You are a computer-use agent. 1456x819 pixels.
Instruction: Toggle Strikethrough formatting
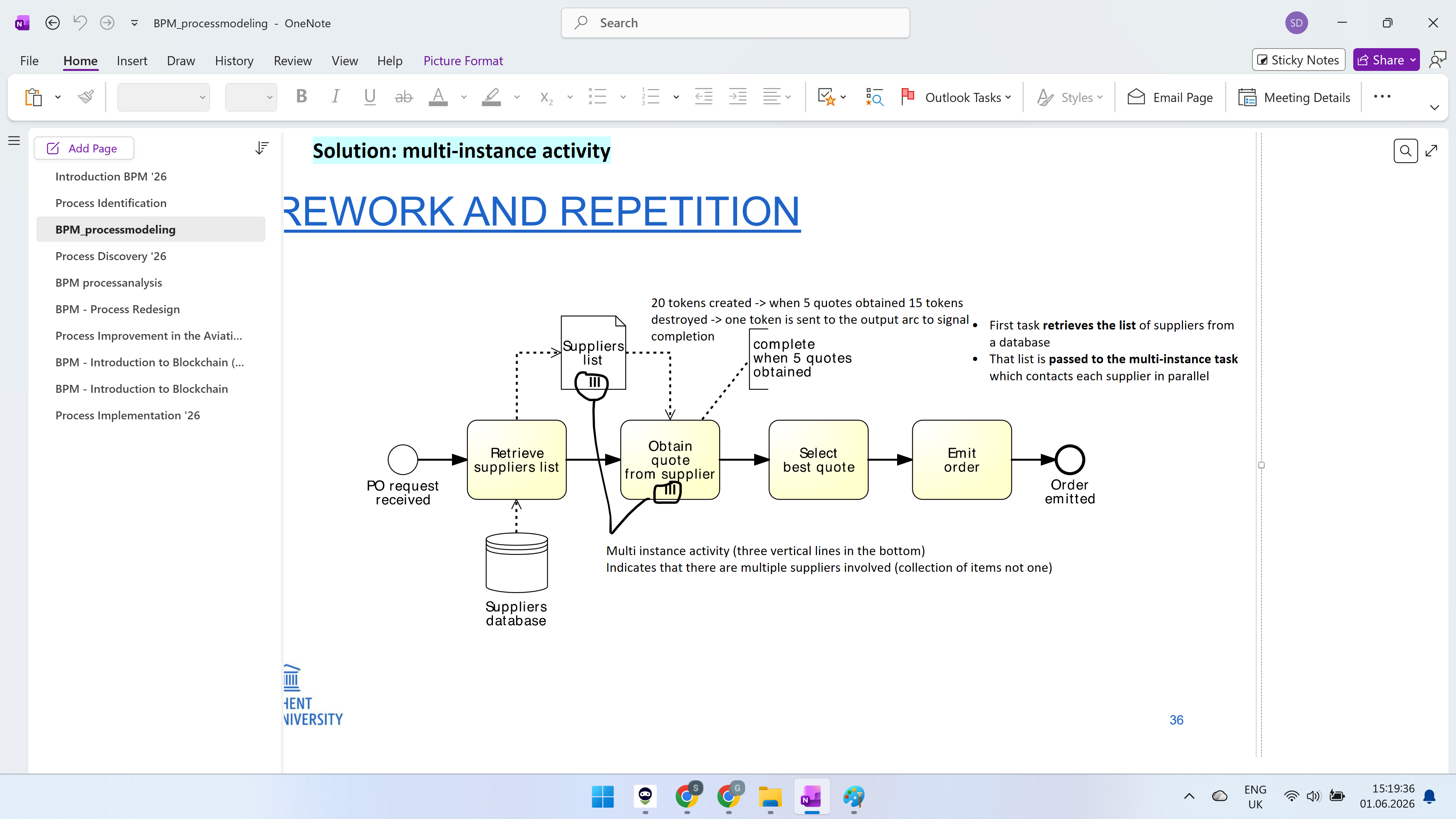[x=403, y=97]
